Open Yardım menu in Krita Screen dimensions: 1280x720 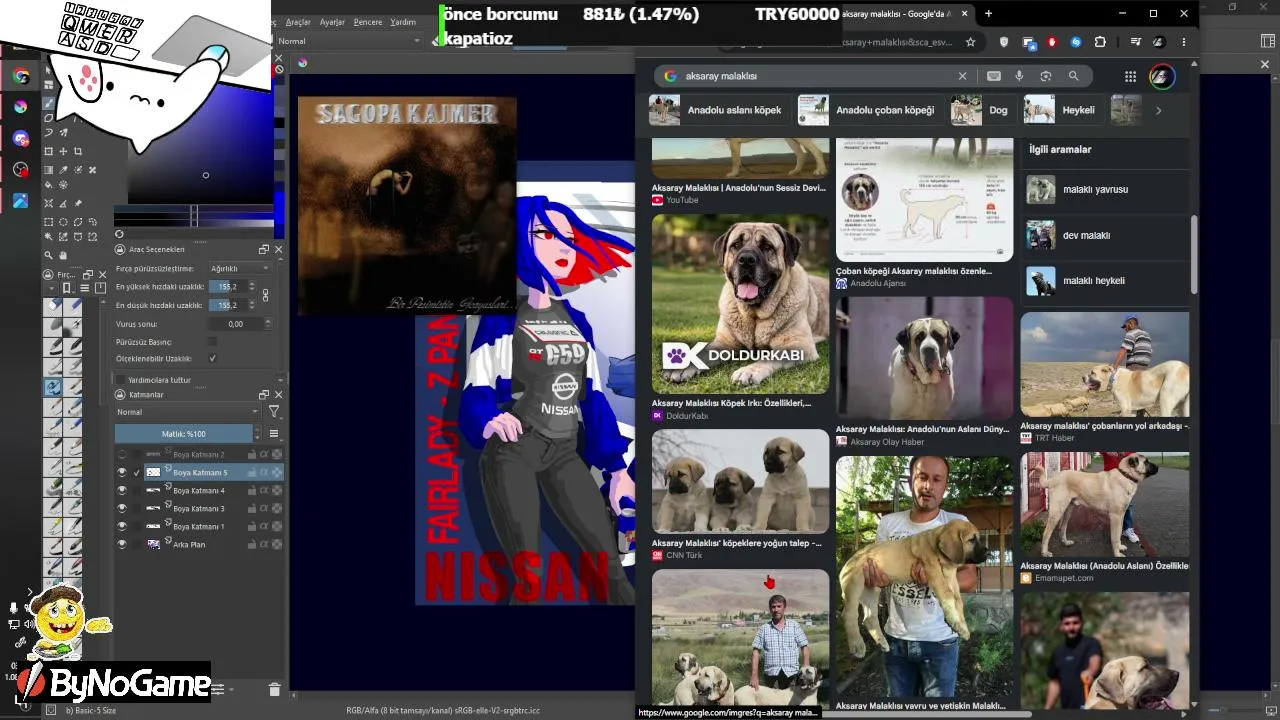coord(403,22)
